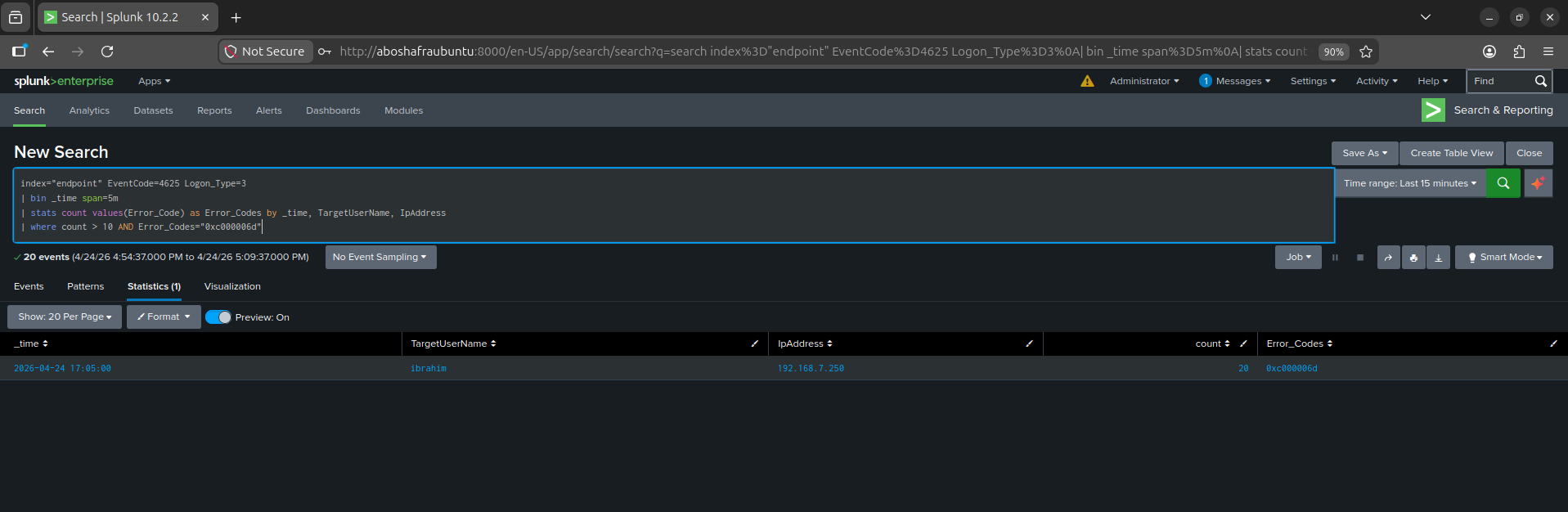Open the Firefox account icon
The height and width of the screenshot is (512, 1568).
point(1489,52)
